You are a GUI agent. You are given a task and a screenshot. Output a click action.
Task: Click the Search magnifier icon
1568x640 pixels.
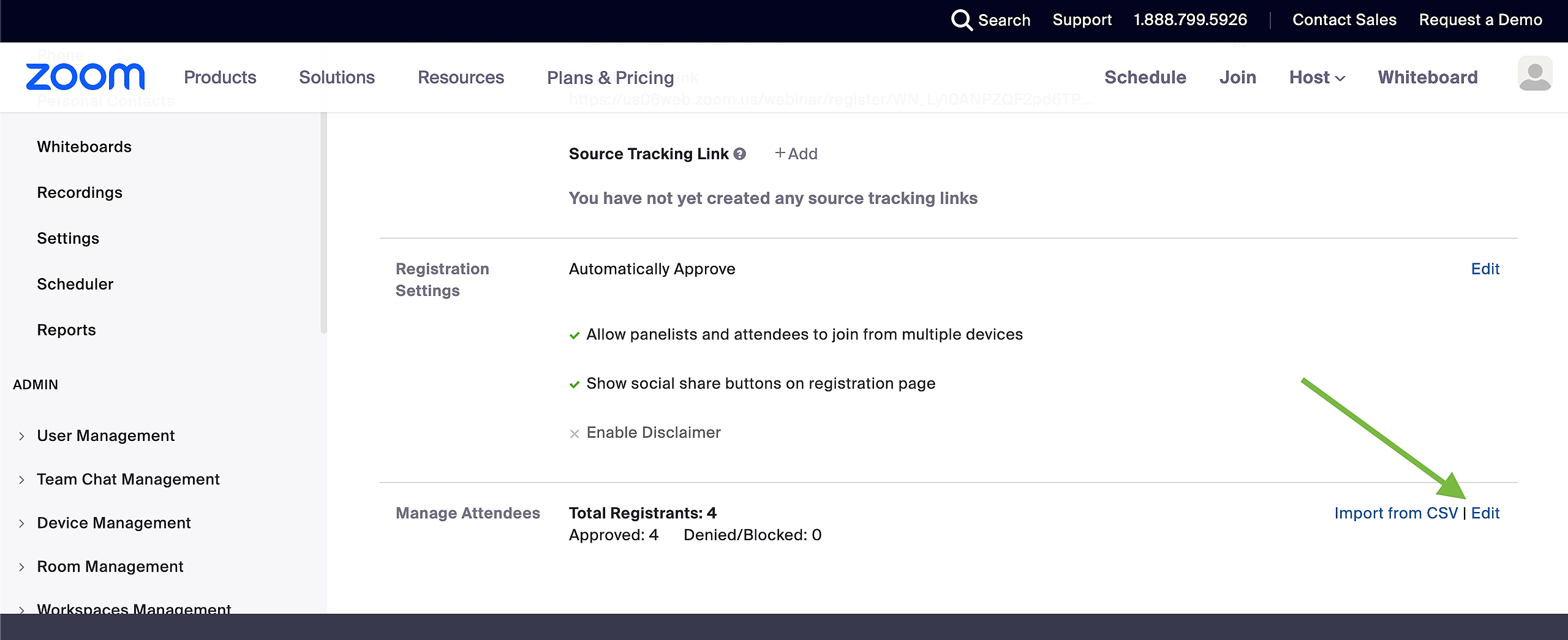pyautogui.click(x=961, y=20)
